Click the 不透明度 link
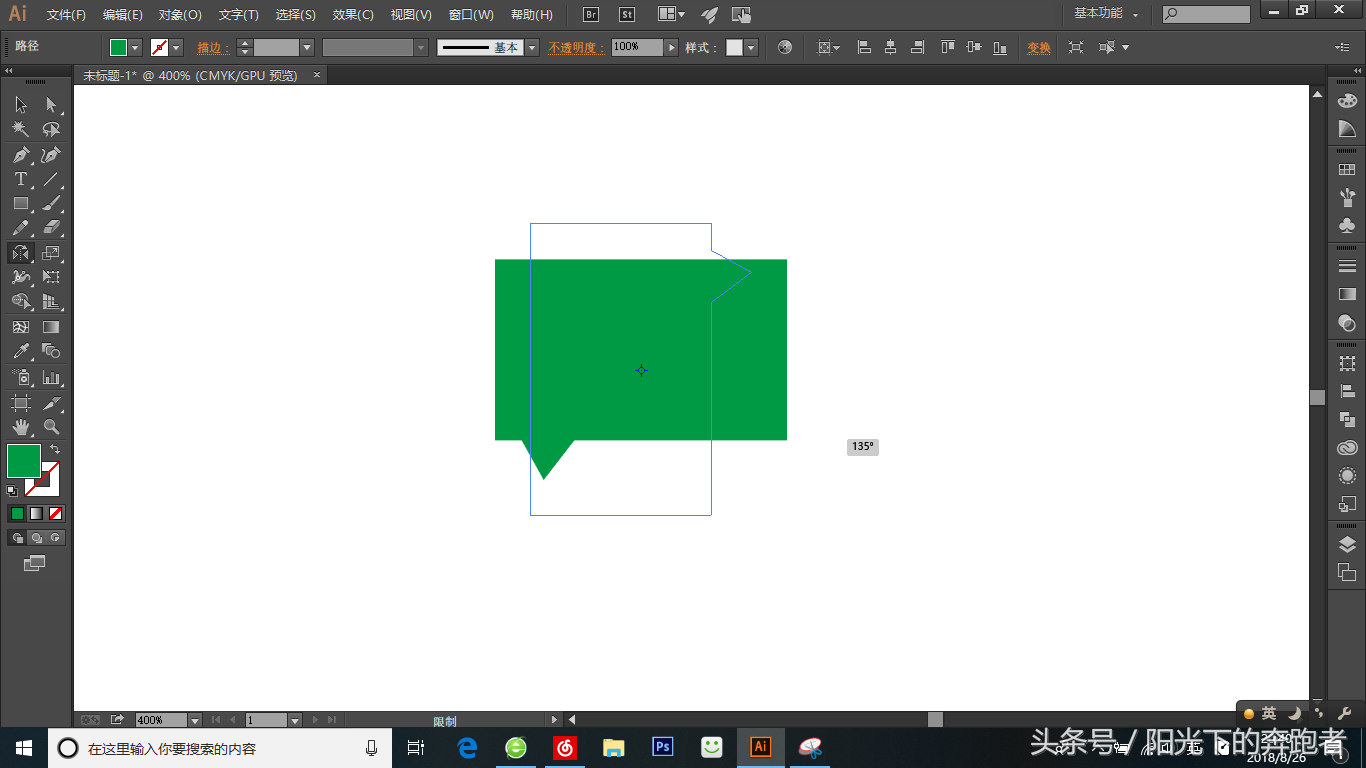This screenshot has height=768, width=1366. (577, 48)
